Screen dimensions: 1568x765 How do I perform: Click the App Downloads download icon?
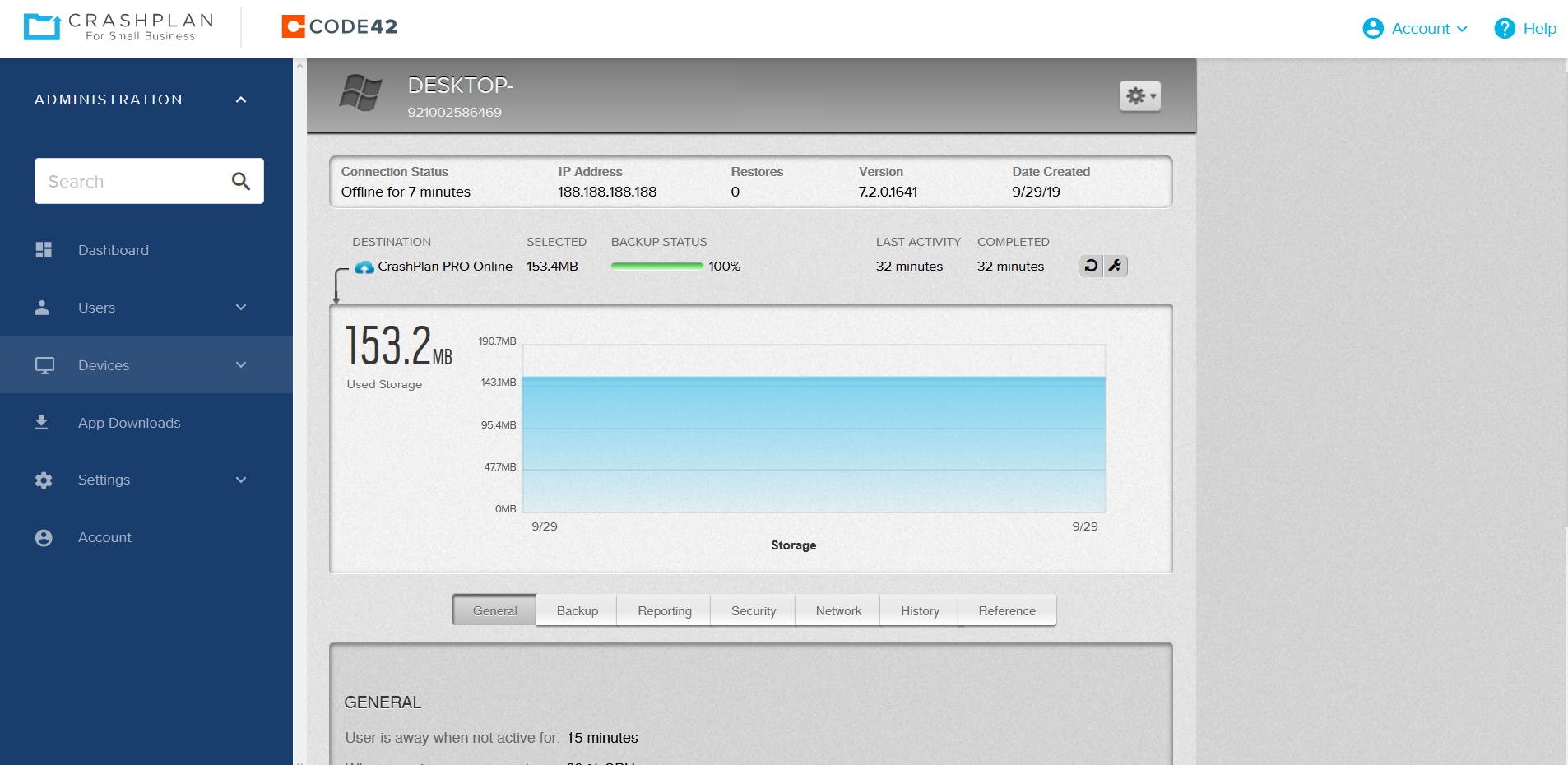[x=43, y=422]
